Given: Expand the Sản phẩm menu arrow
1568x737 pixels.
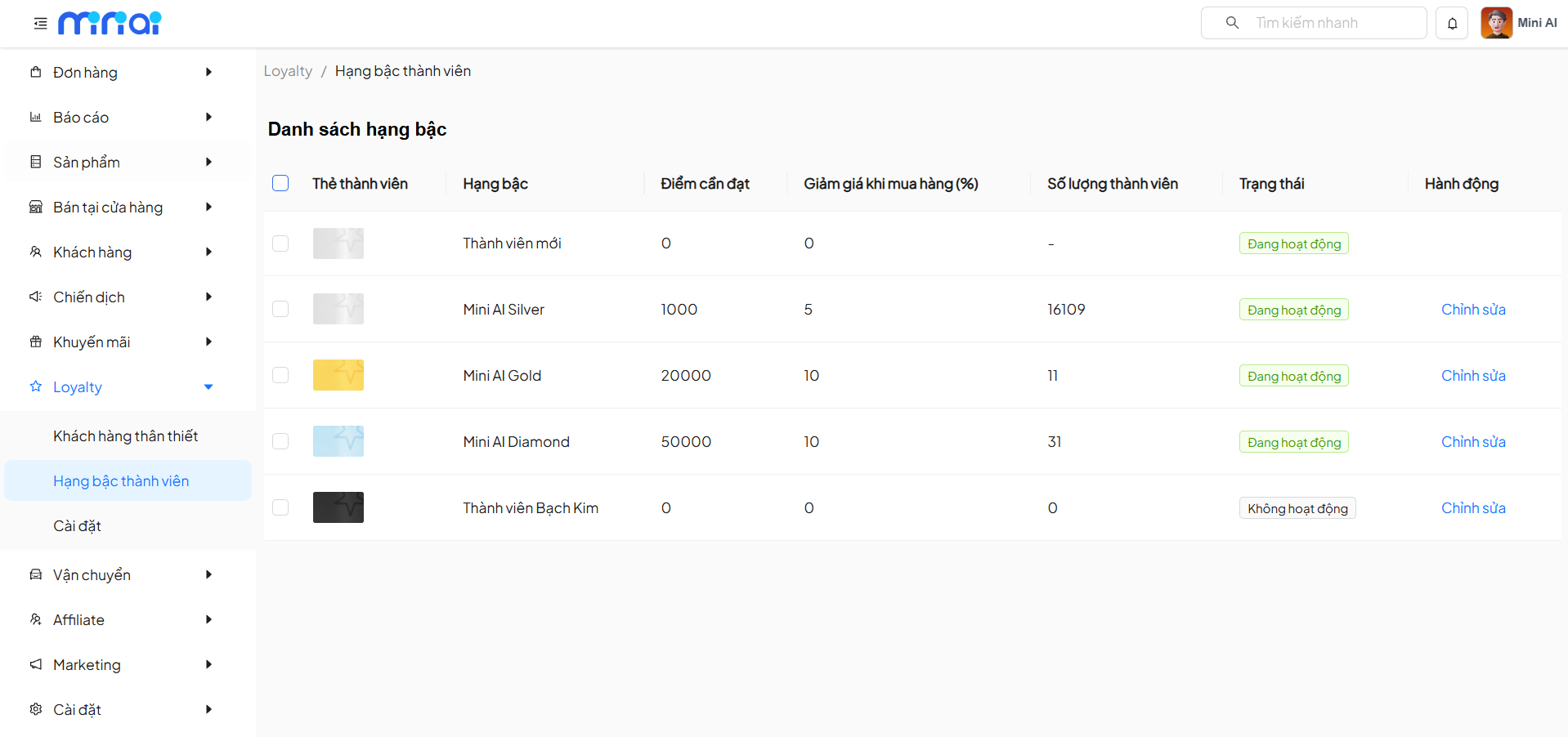Looking at the screenshot, I should (x=208, y=162).
